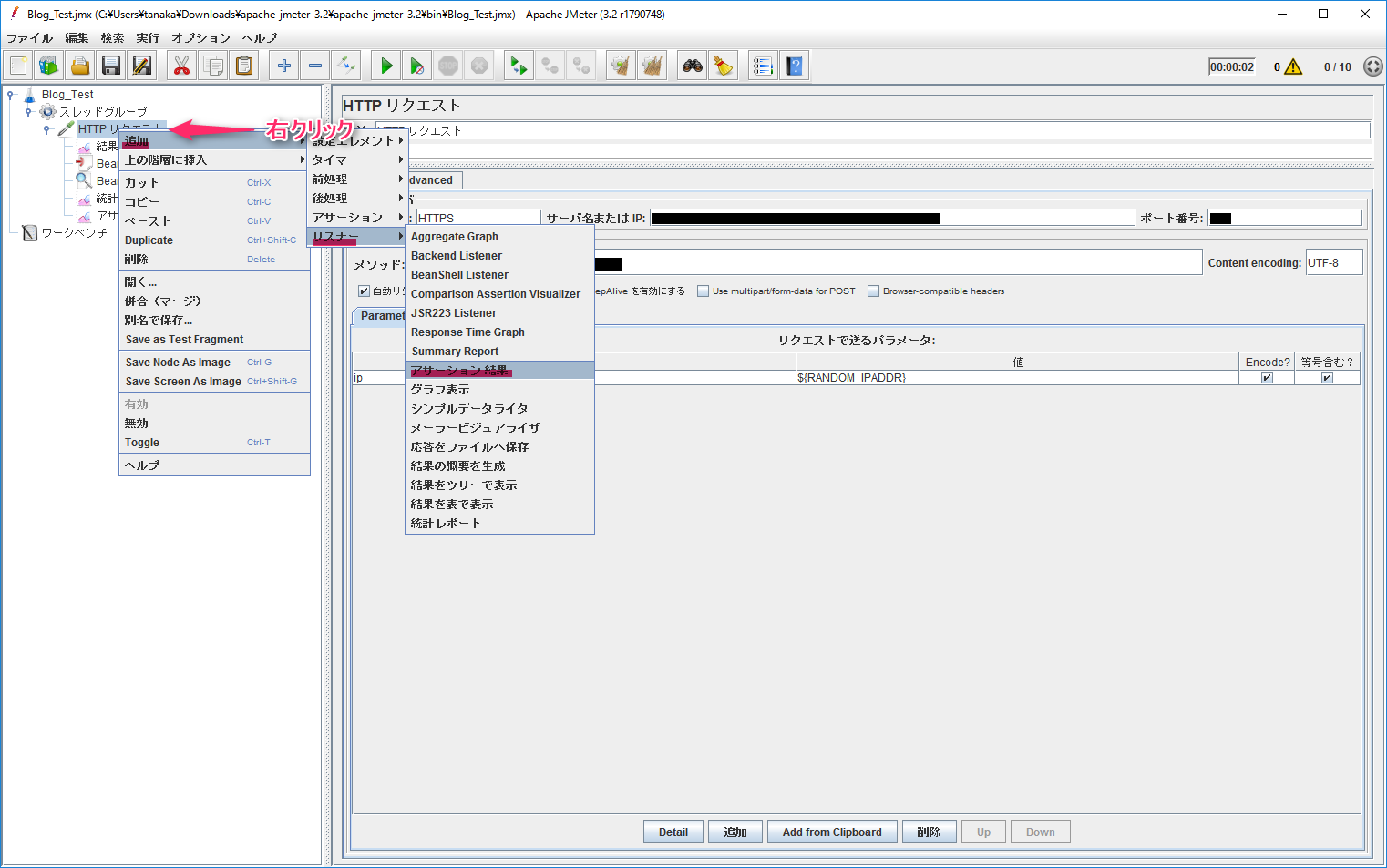
Task: Choose Backend Listener entry
Action: coord(499,256)
